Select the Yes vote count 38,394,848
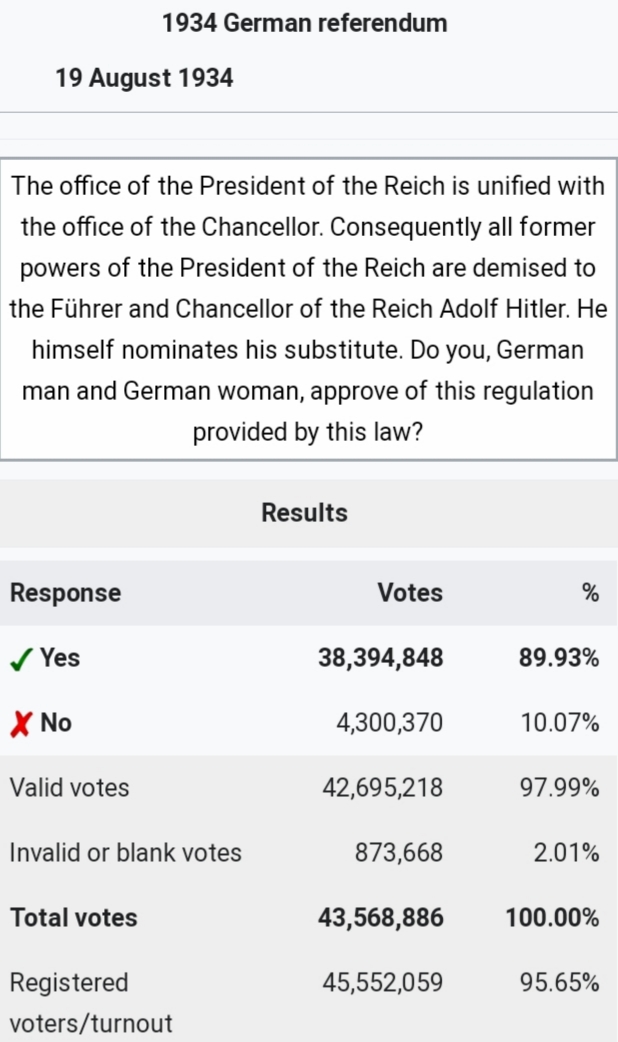This screenshot has height=1042, width=618. coord(381,658)
